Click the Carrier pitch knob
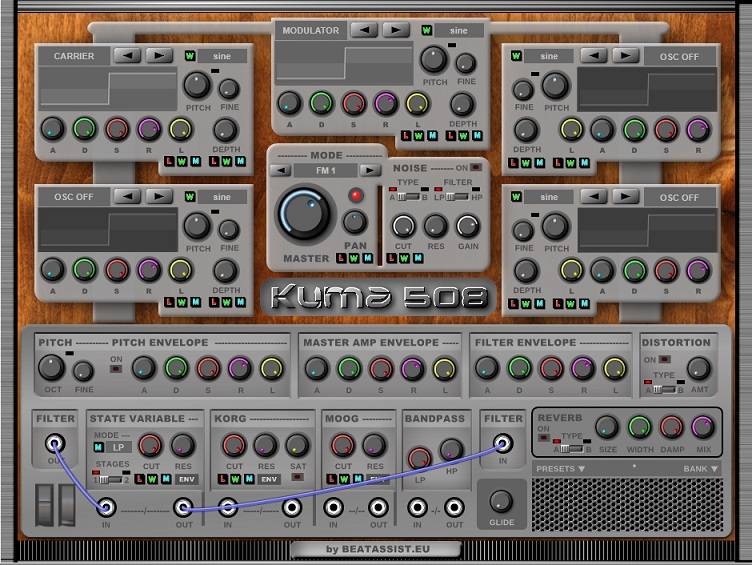 pos(197,85)
